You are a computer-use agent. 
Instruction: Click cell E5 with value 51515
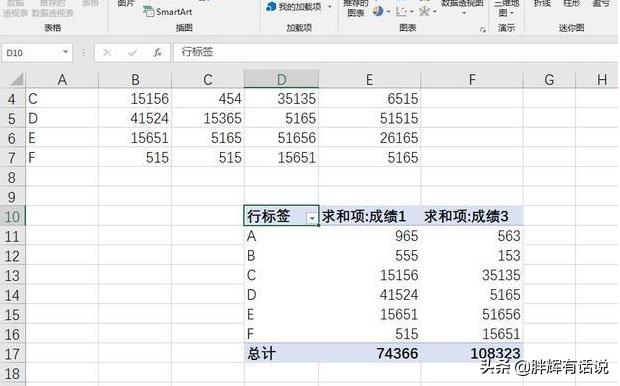(370, 118)
